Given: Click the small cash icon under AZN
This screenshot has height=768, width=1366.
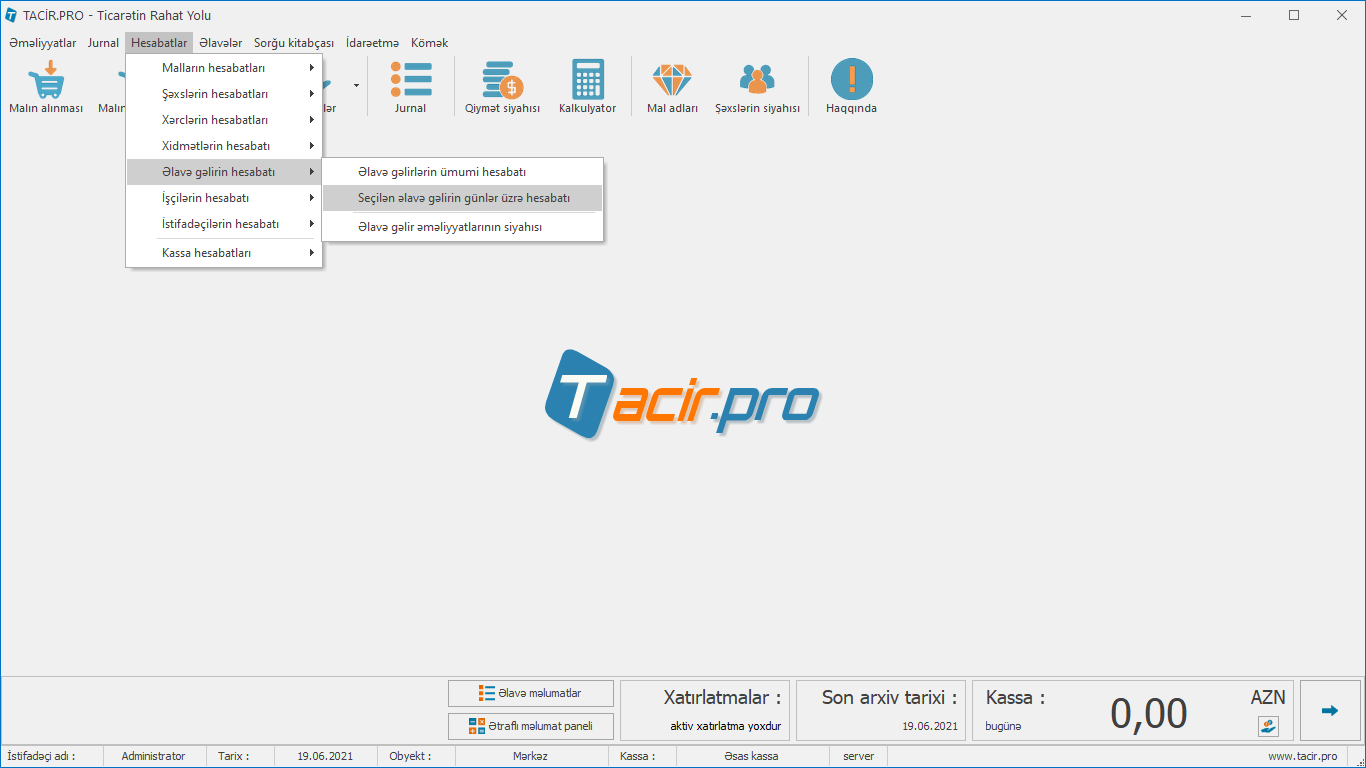Looking at the screenshot, I should (1268, 726).
